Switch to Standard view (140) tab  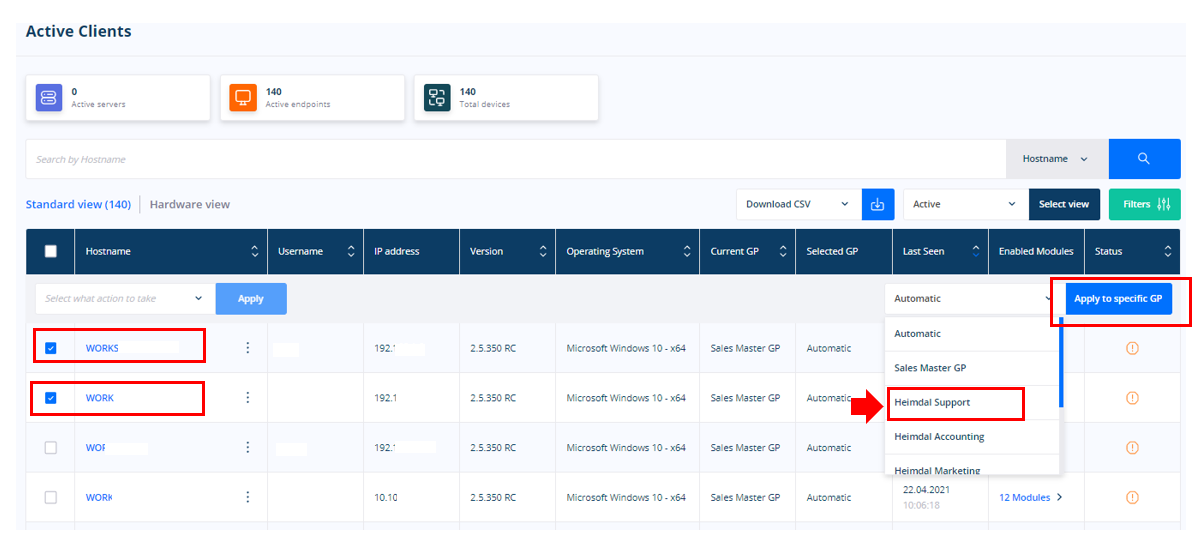tap(79, 204)
